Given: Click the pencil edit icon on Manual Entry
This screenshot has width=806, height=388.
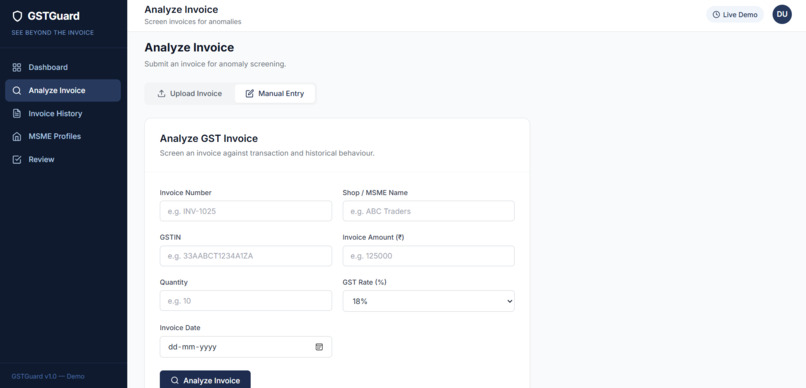Looking at the screenshot, I should (x=250, y=94).
